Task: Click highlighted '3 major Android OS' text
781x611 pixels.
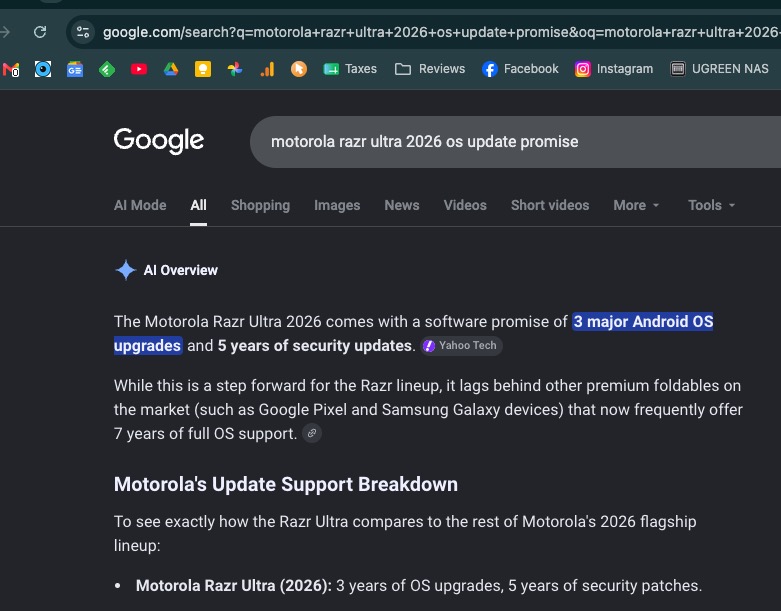Action: [643, 322]
